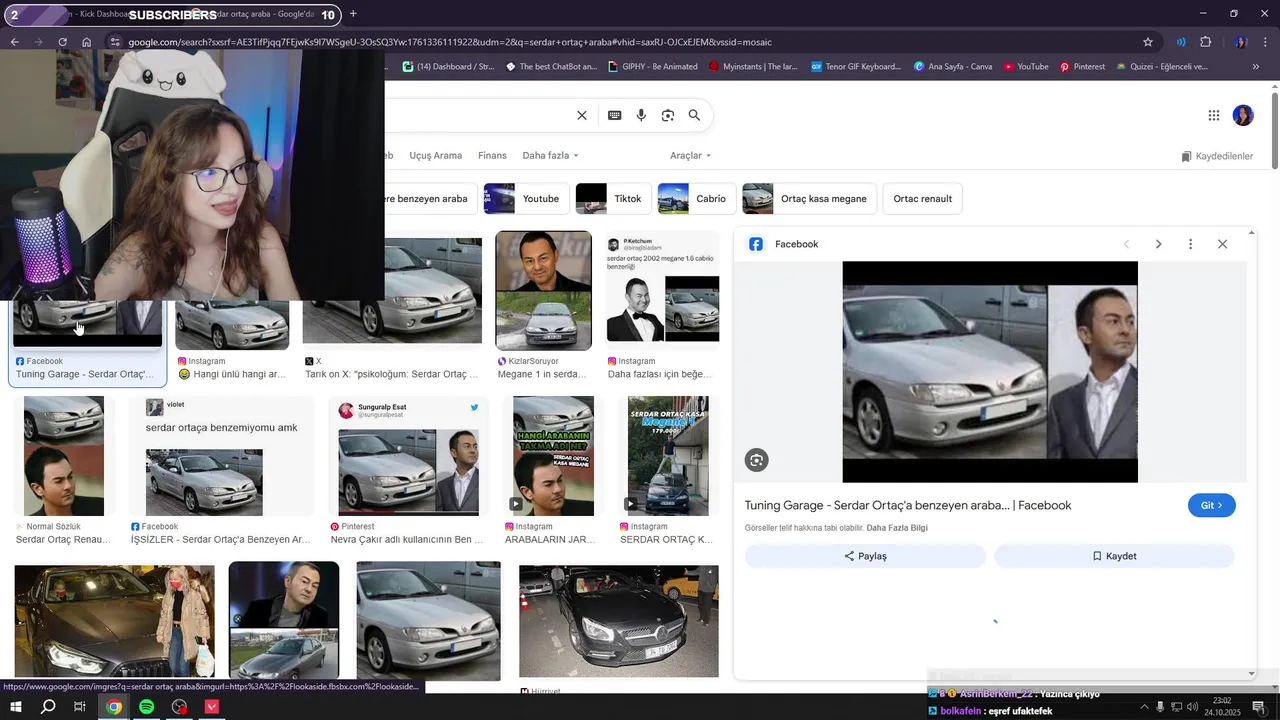Open the Hürriyet black Mercedes thumbnail
1280x720 pixels.
pos(619,621)
